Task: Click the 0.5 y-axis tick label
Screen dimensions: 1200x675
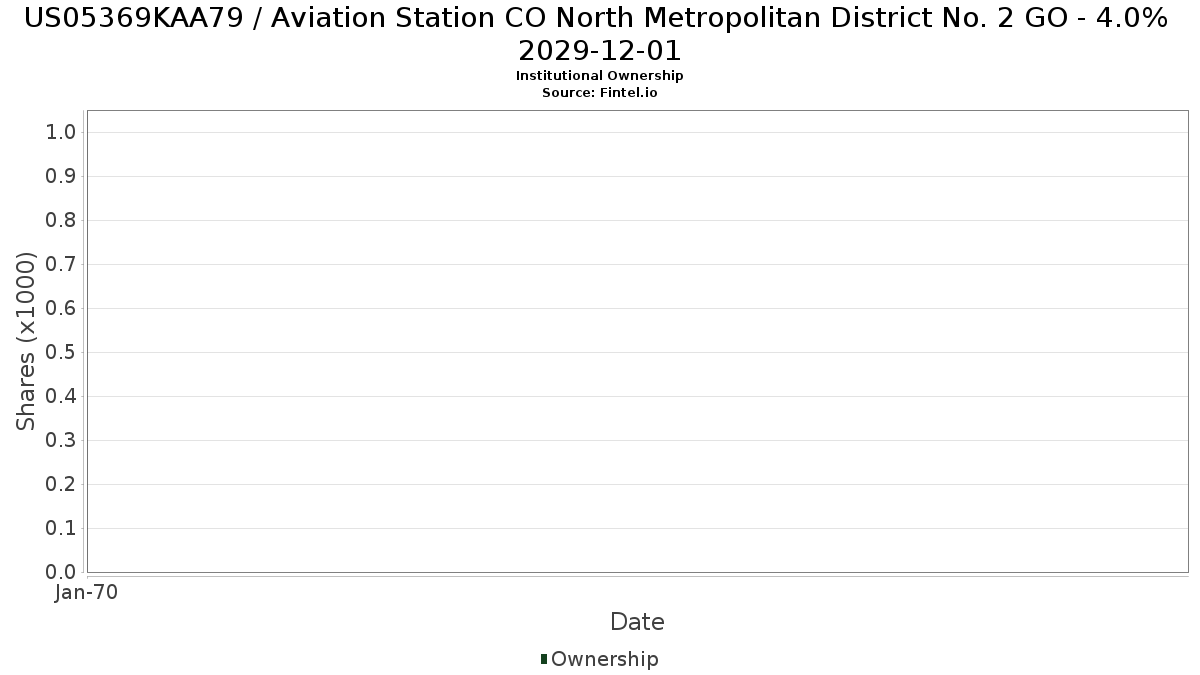Action: pos(61,353)
